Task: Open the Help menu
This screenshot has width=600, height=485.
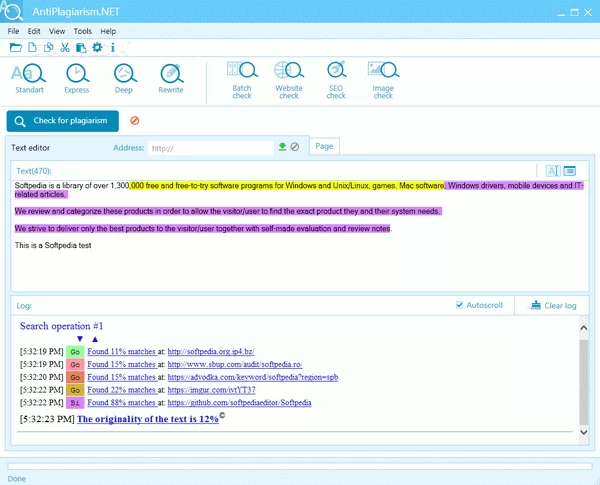Action: tap(108, 31)
